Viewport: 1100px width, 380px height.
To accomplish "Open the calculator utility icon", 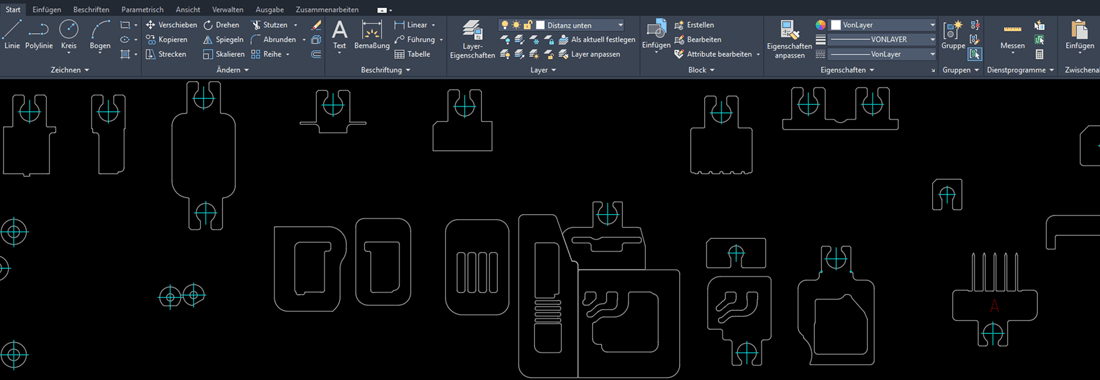I will click(x=1039, y=54).
